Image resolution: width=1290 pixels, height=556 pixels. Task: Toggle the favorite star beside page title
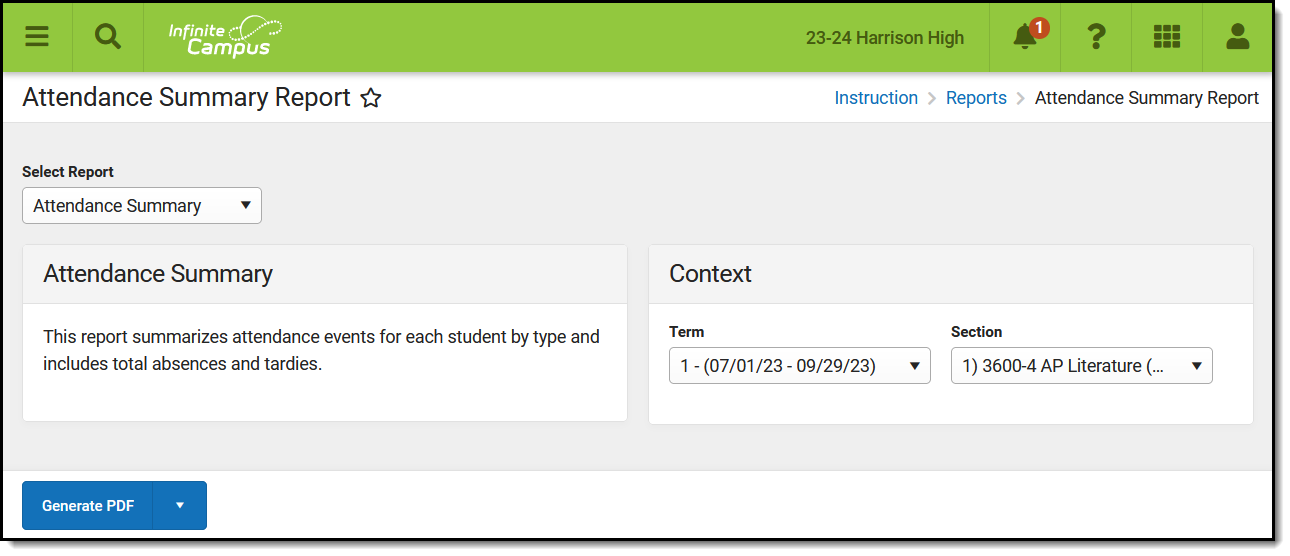click(371, 98)
